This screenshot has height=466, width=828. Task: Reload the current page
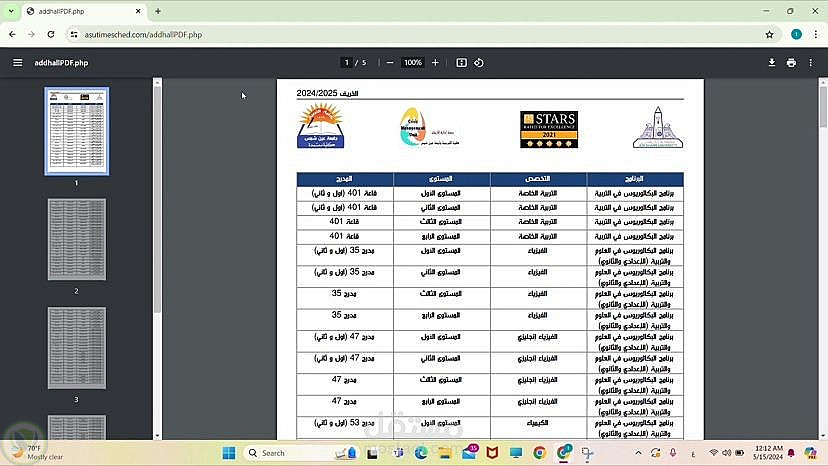point(51,35)
